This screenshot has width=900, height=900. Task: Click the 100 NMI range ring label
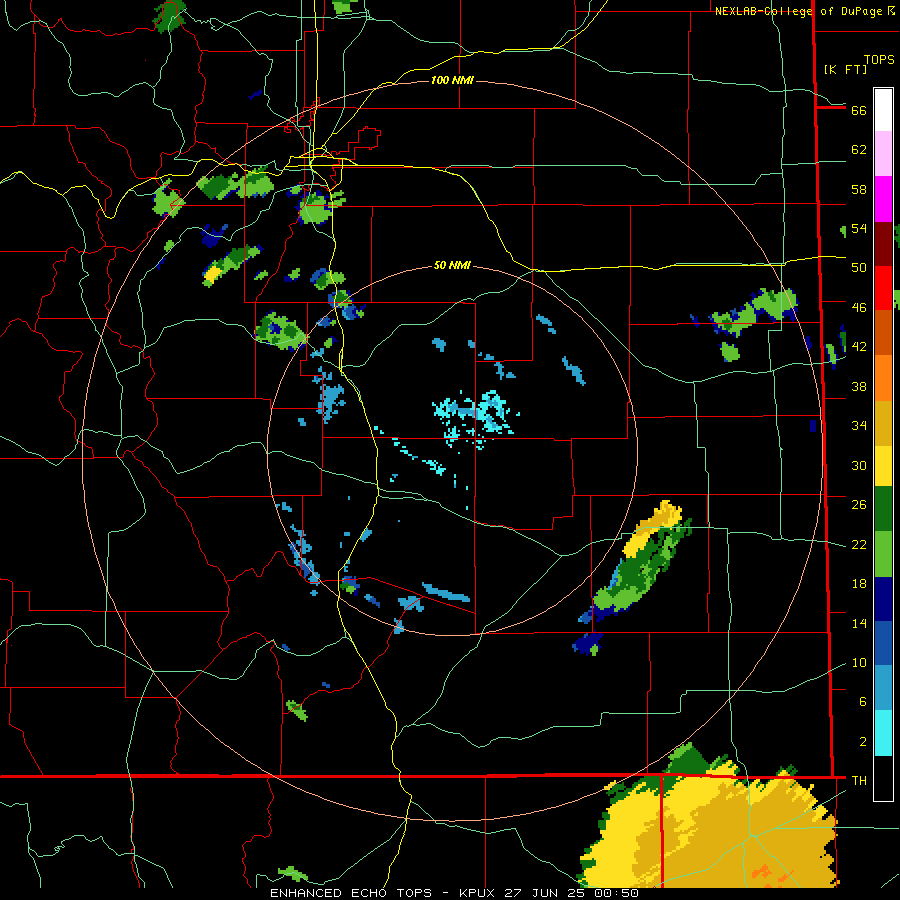pyautogui.click(x=452, y=80)
